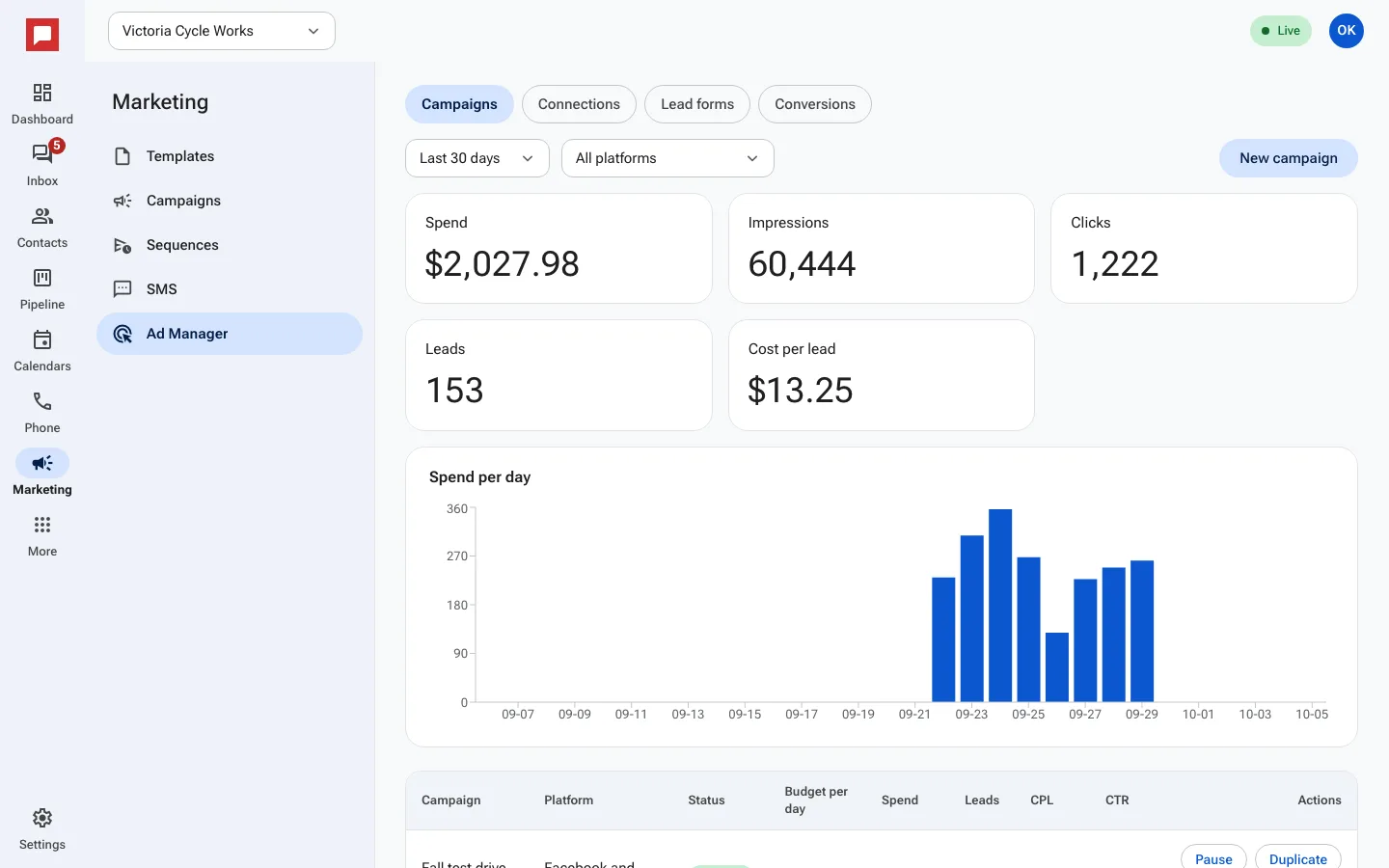Viewport: 1389px width, 868px height.
Task: Open Templates in the Marketing menu
Action: click(230, 156)
